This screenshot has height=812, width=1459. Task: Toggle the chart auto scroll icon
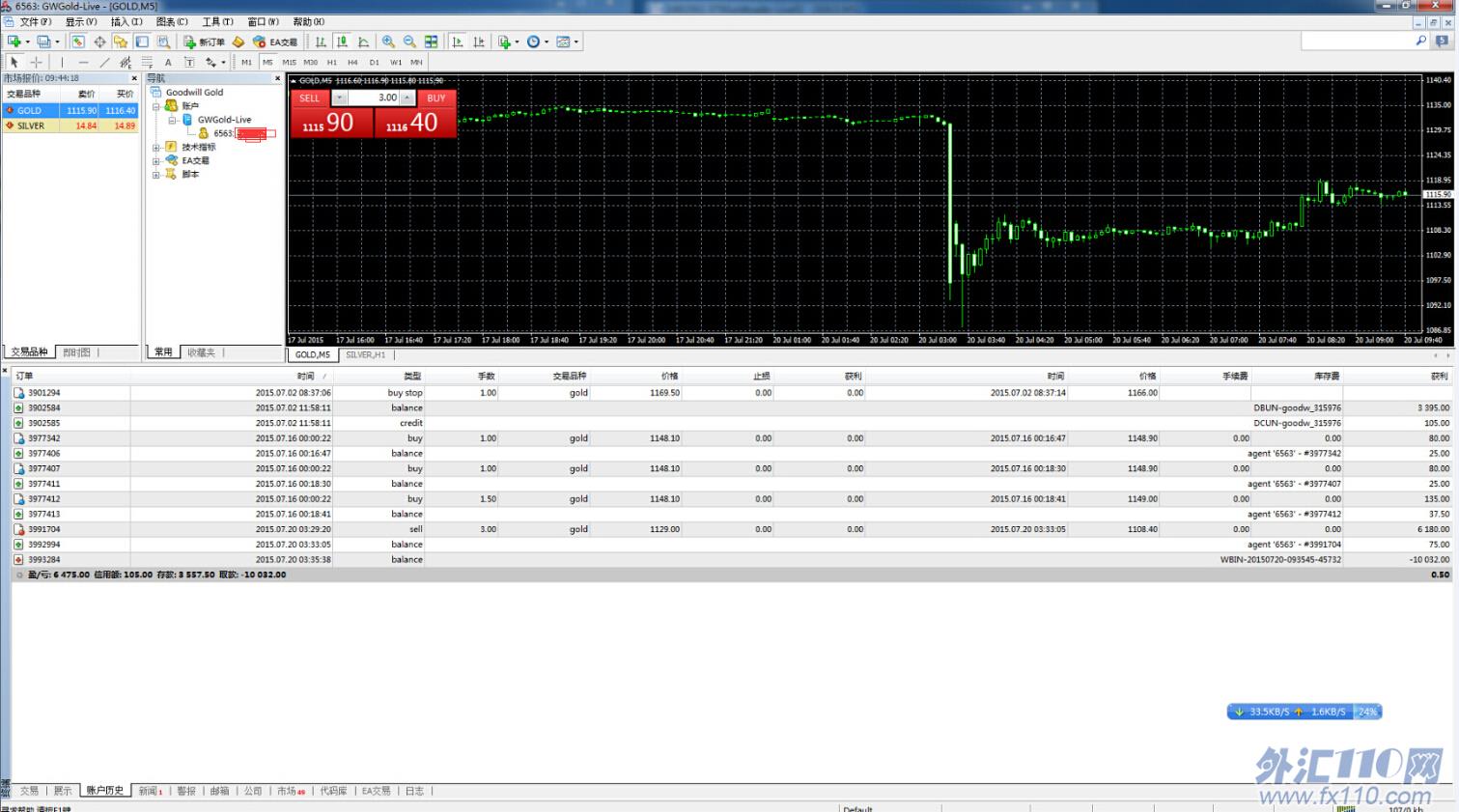[x=457, y=42]
